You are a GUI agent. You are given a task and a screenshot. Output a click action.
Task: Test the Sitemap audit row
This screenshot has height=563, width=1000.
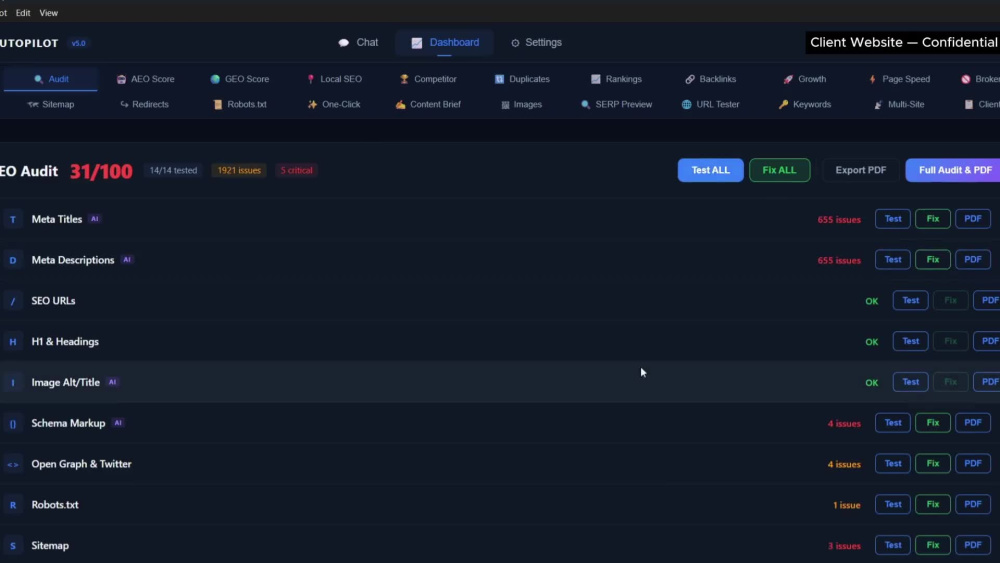893,545
